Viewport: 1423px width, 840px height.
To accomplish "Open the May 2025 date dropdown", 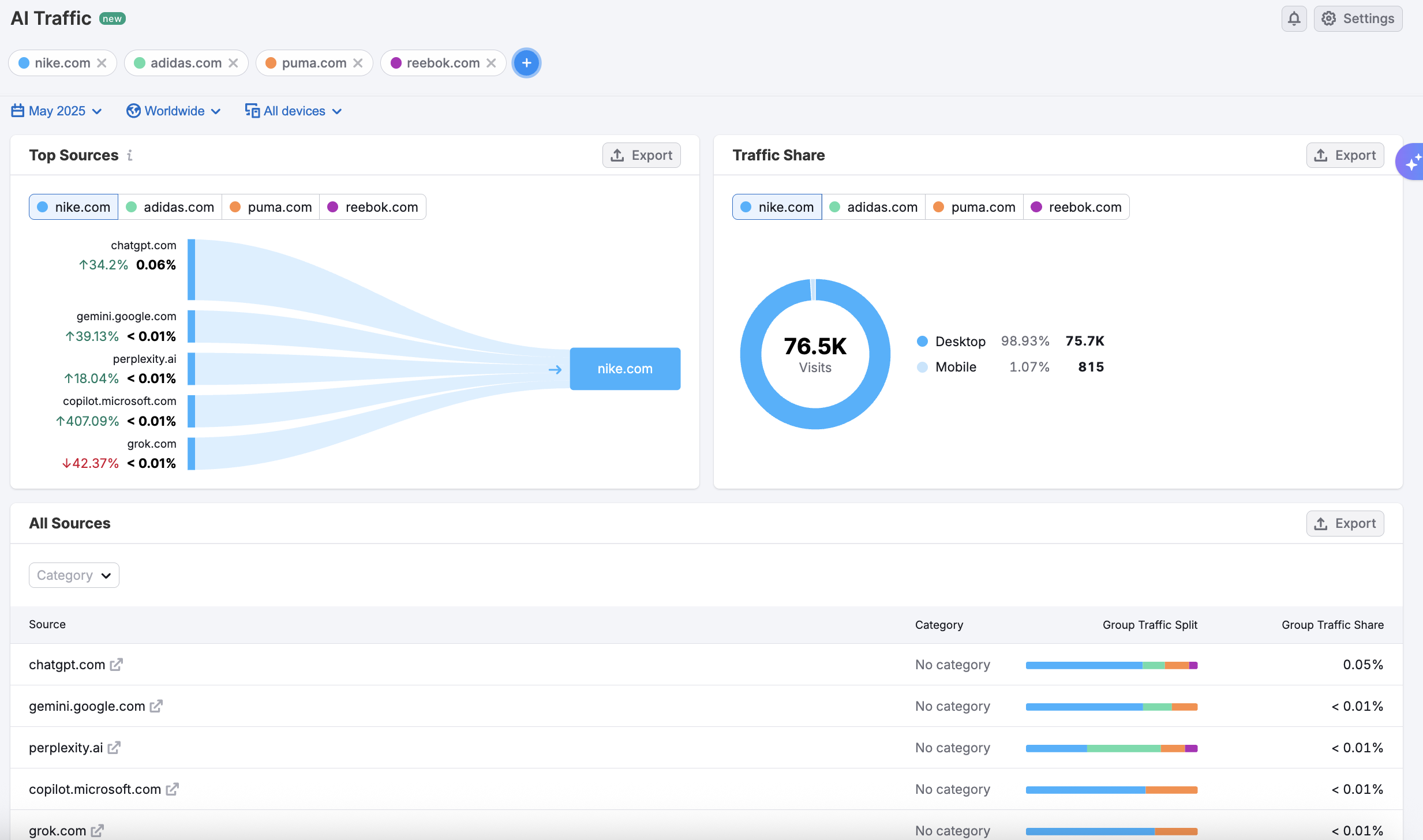I will coord(57,111).
